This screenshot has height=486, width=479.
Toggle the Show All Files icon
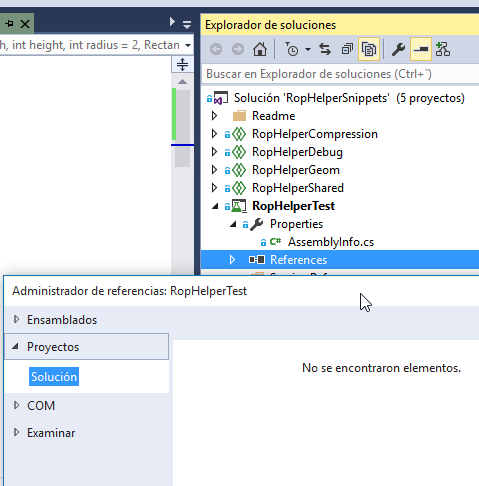(369, 49)
